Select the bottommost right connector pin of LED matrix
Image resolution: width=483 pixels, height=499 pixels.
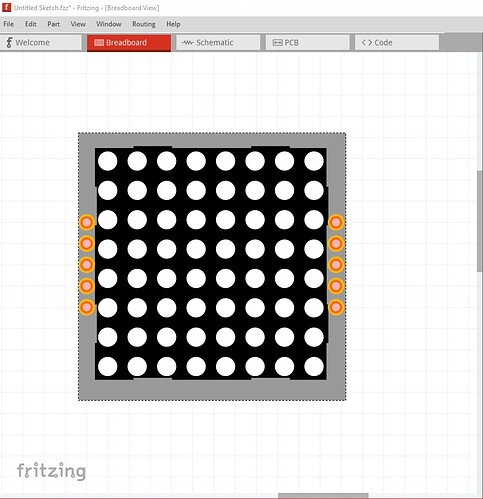pos(336,307)
